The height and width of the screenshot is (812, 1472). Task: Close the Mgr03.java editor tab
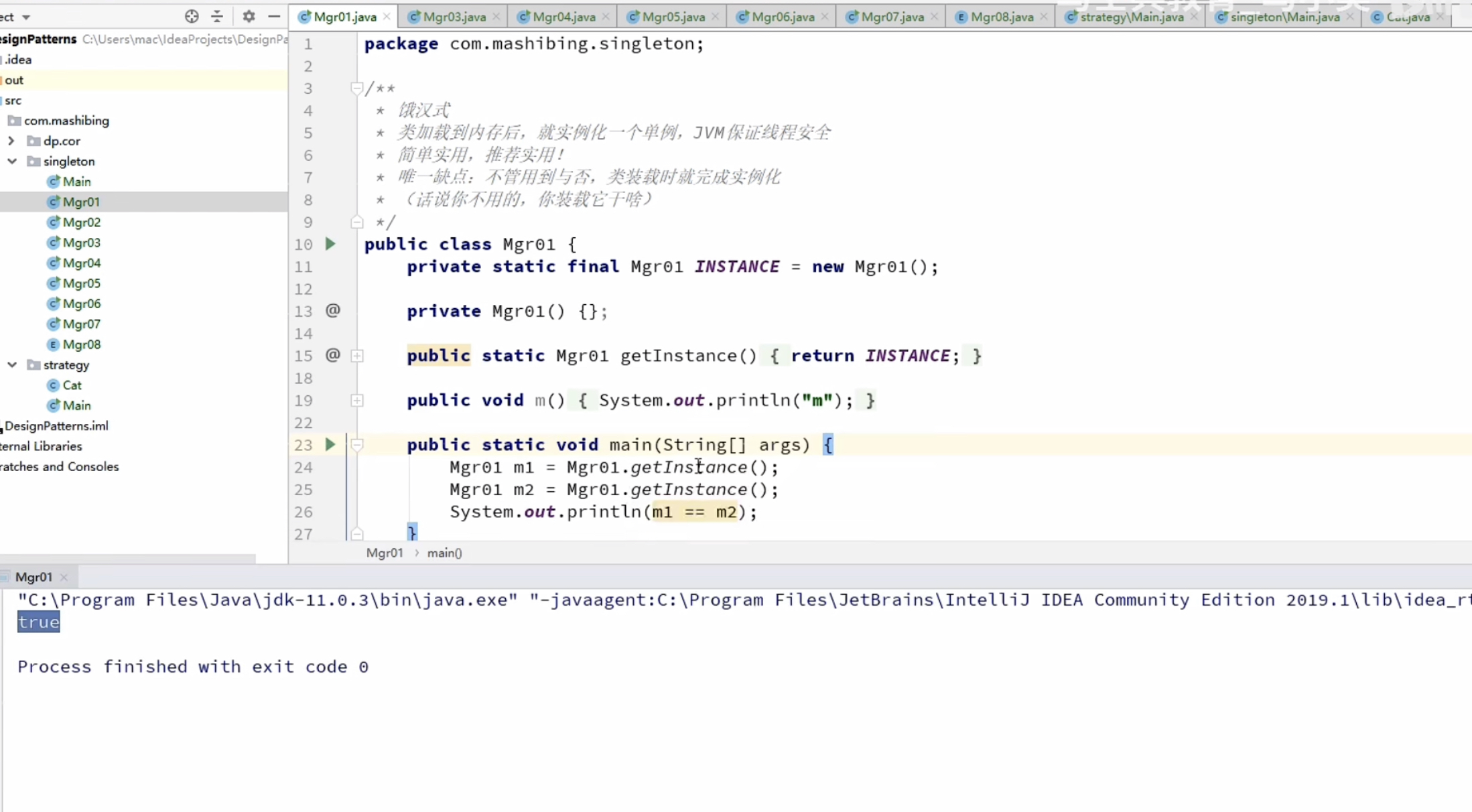point(496,17)
